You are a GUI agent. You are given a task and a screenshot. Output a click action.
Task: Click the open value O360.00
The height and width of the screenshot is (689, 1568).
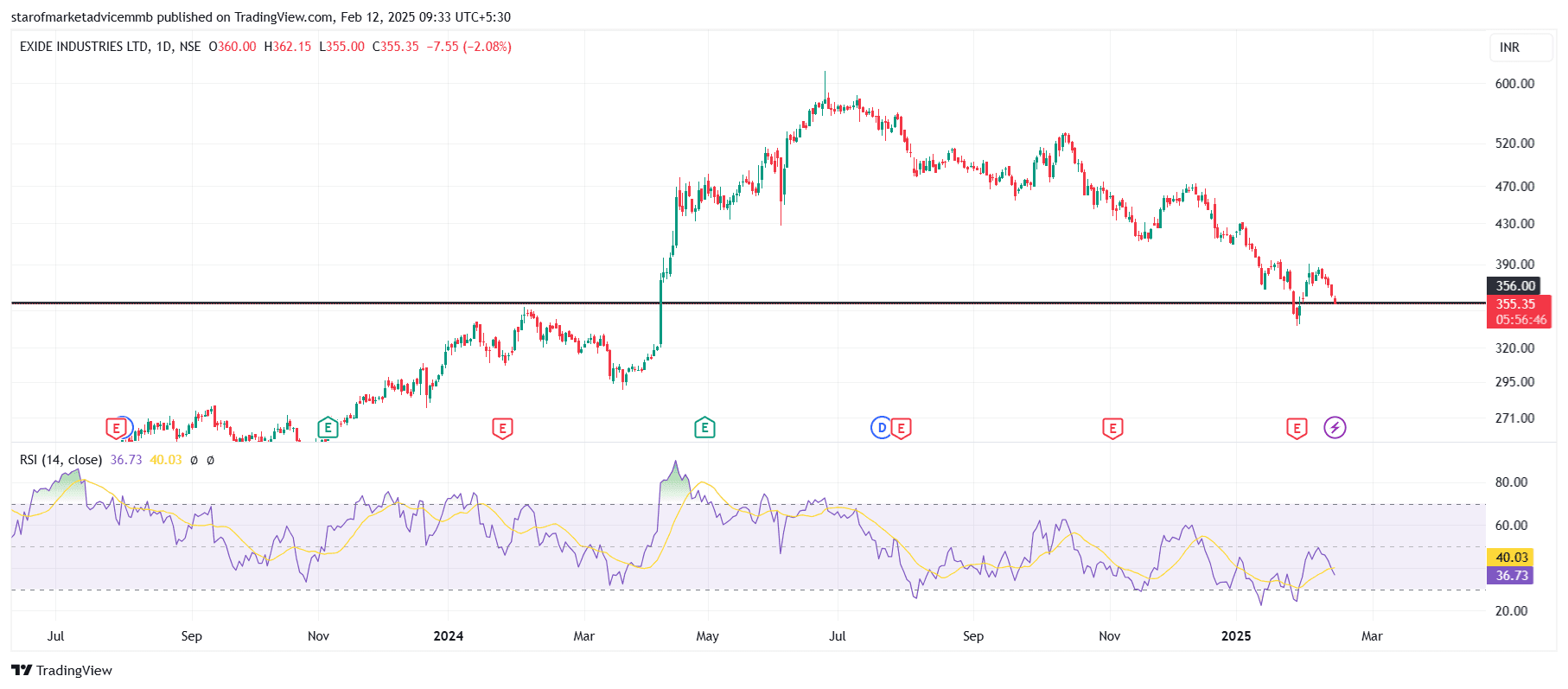point(233,47)
